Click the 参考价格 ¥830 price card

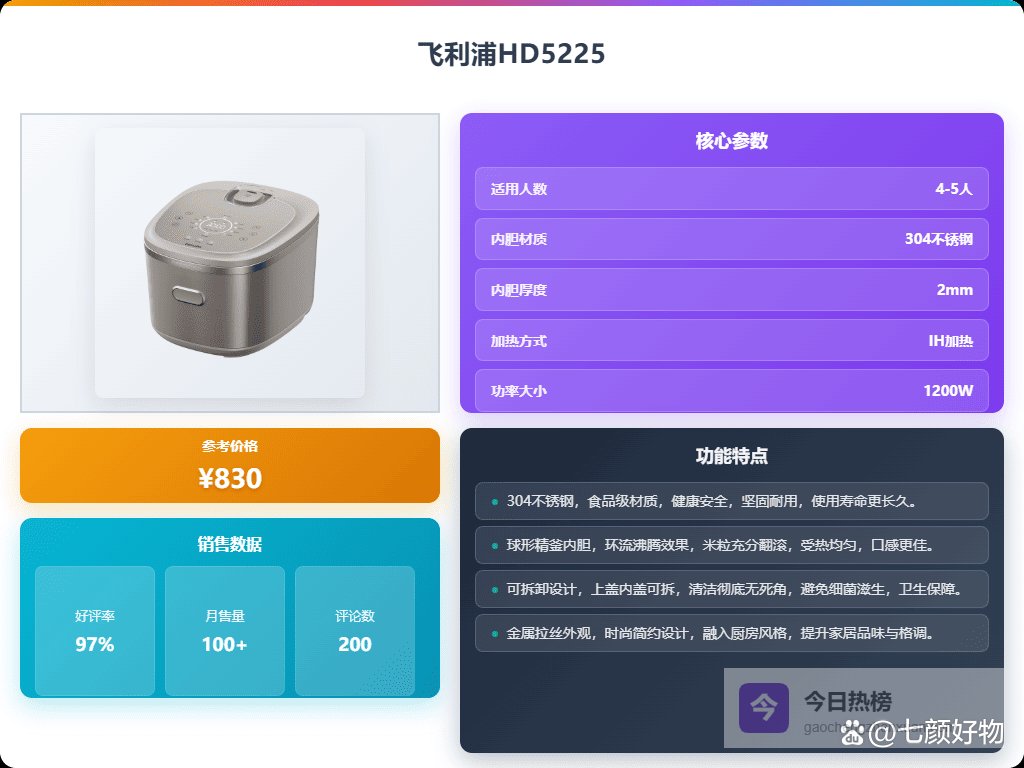click(x=230, y=466)
